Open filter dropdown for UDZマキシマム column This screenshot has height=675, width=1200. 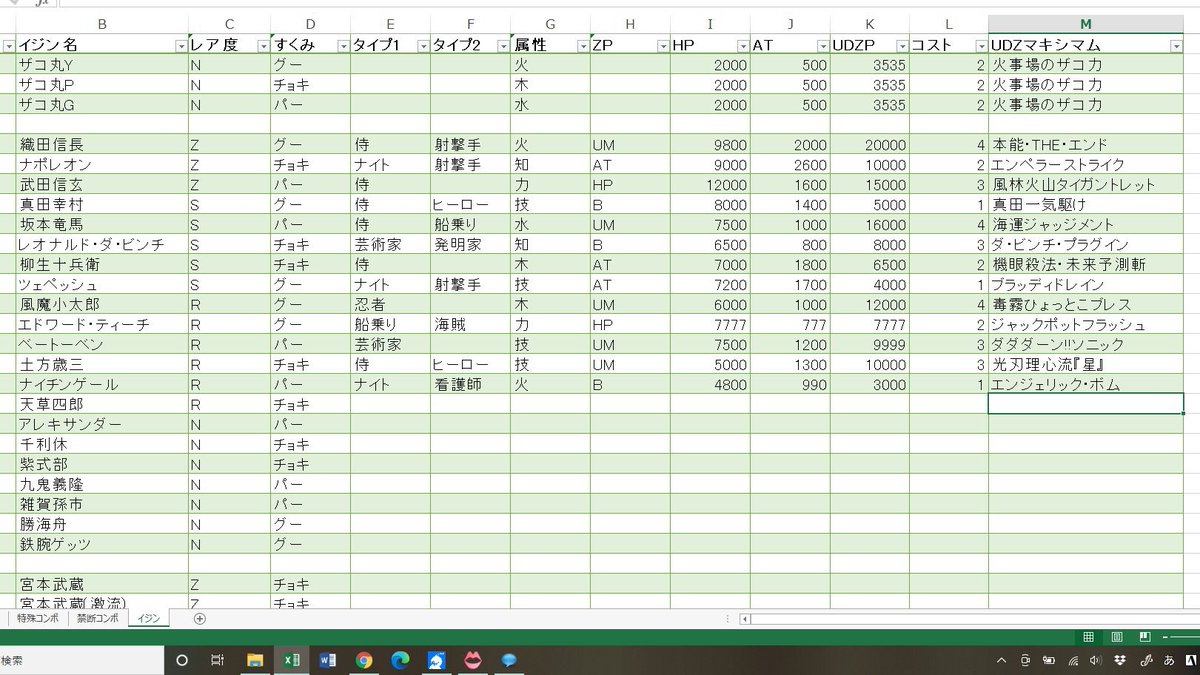(1176, 45)
